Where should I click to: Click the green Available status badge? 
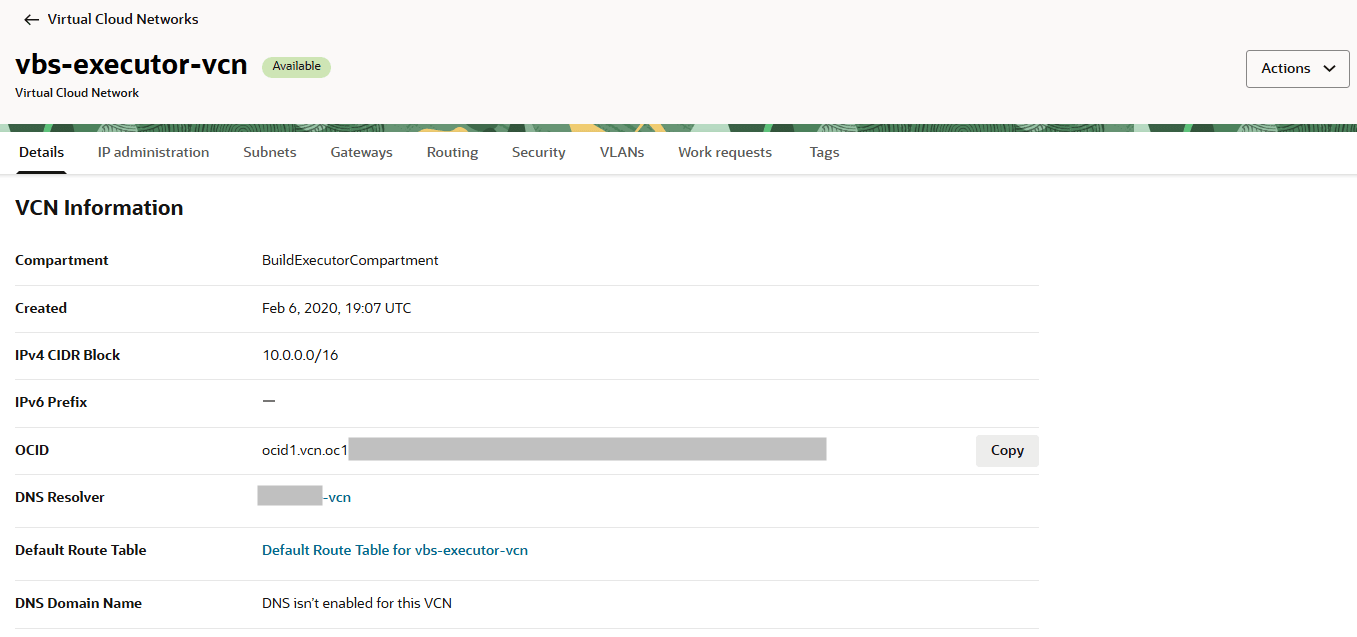tap(296, 66)
